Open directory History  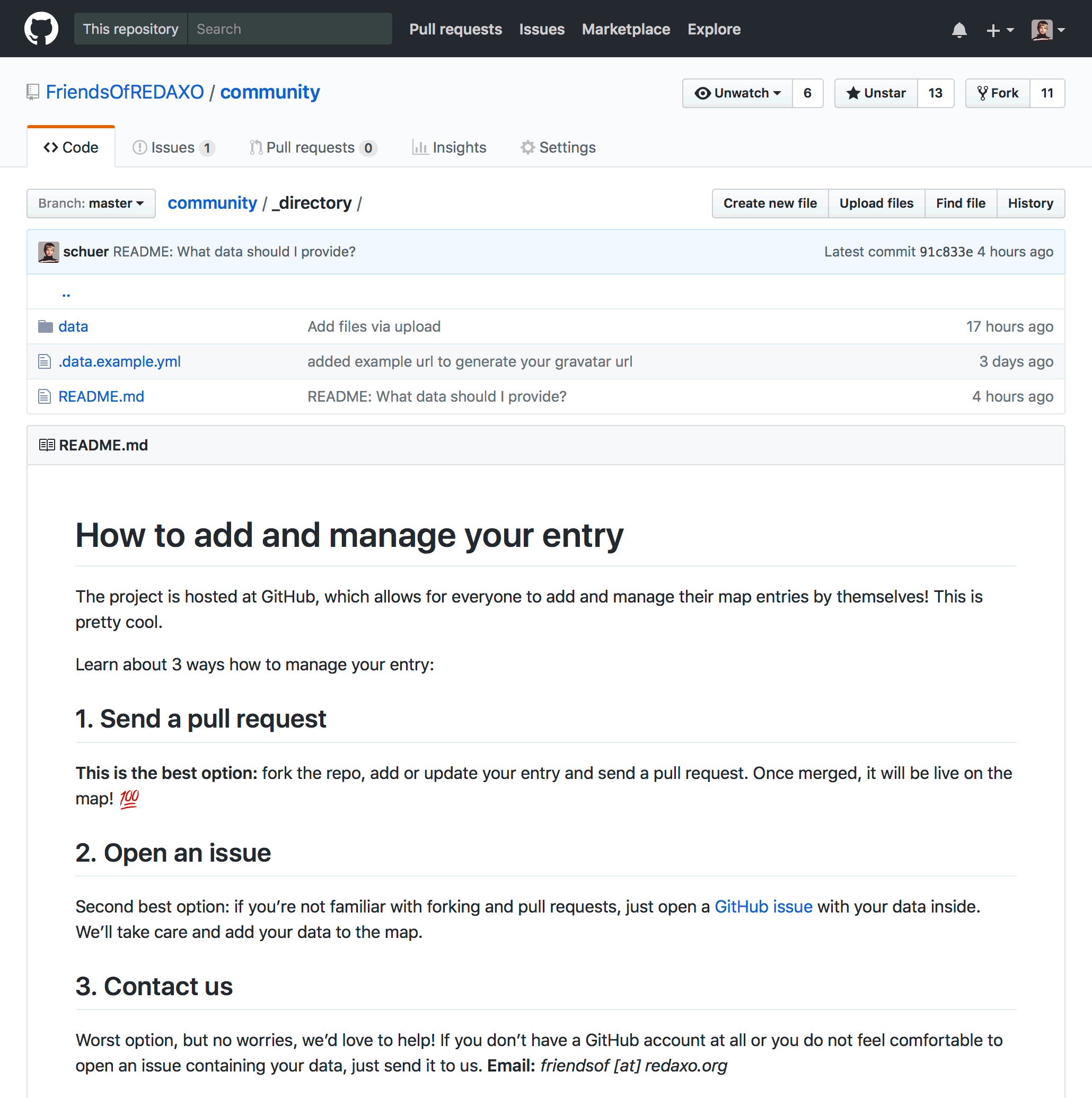(1031, 203)
